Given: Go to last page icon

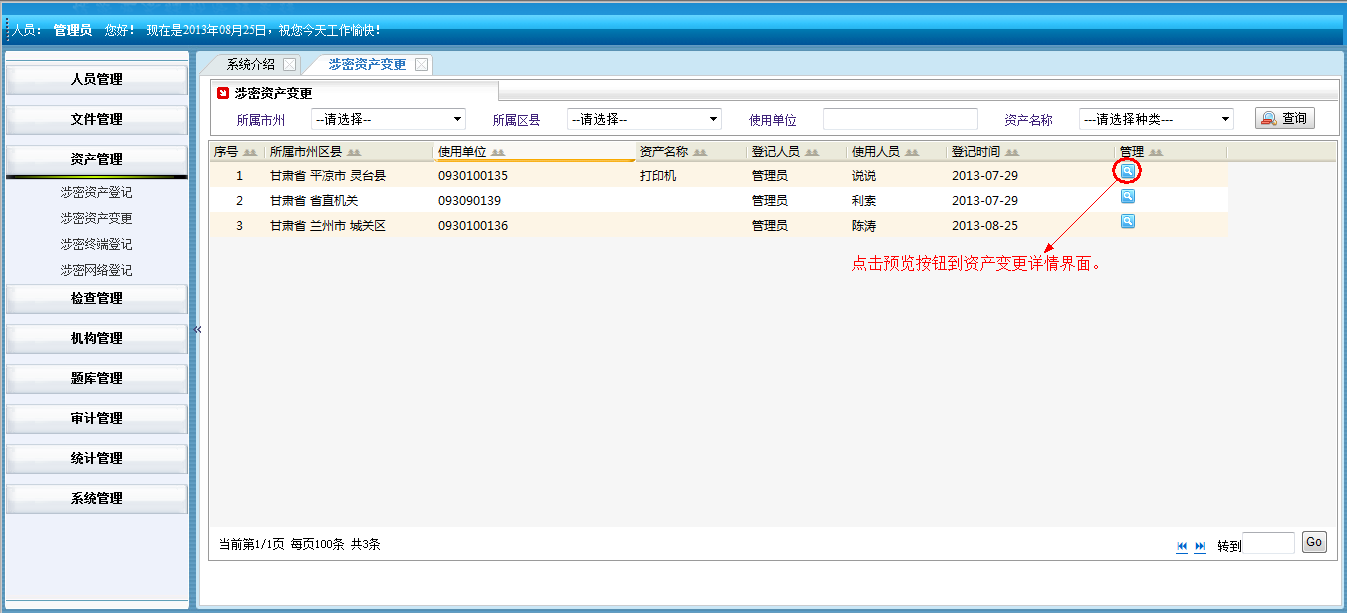Looking at the screenshot, I should (x=1200, y=546).
